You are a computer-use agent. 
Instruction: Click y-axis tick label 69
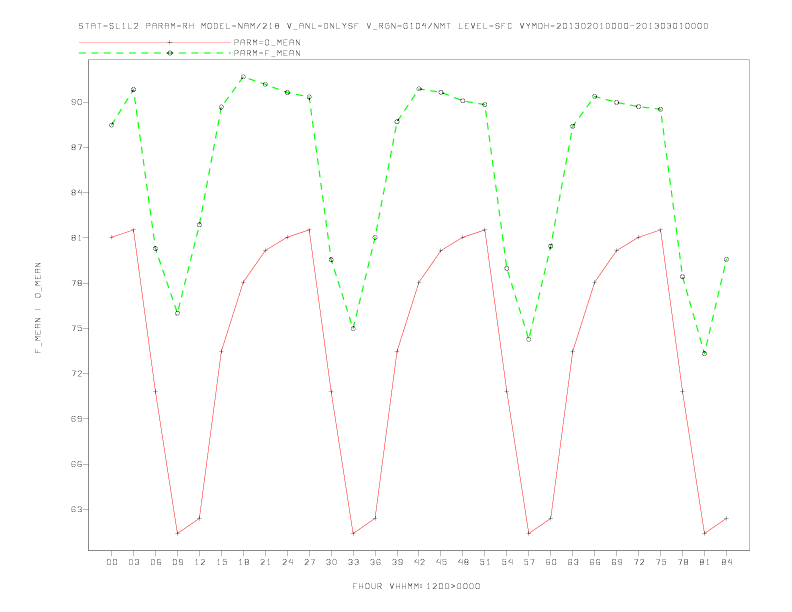point(76,419)
